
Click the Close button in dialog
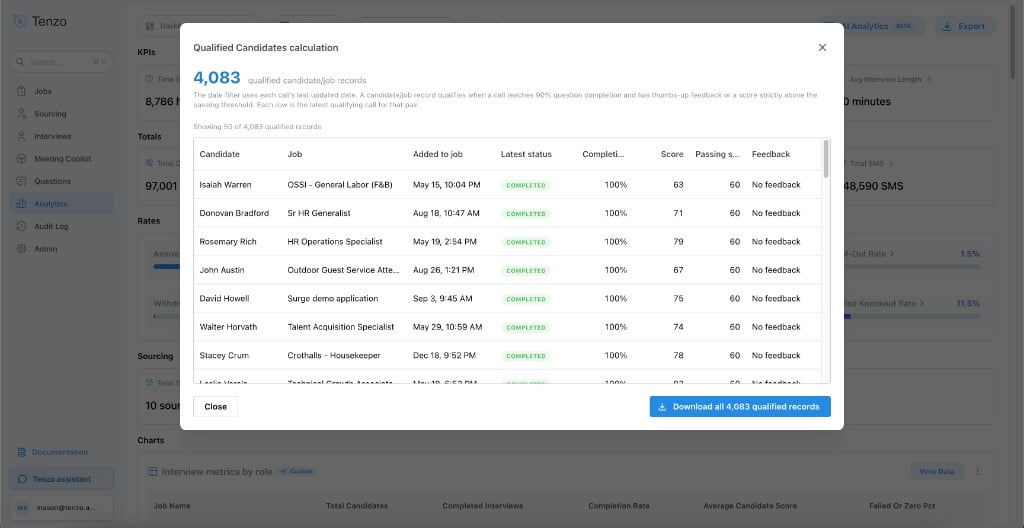(x=216, y=406)
